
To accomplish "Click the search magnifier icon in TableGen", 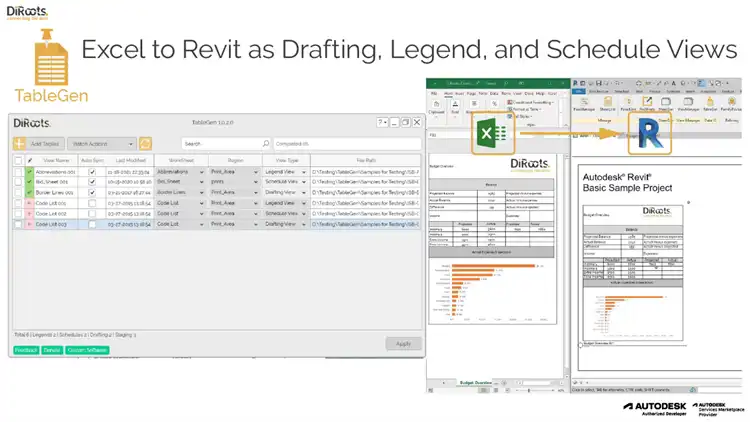I will tap(266, 144).
